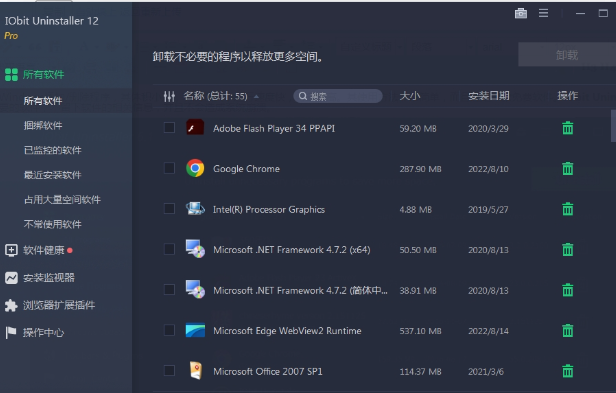This screenshot has height=393, width=616.
Task: Click the 操作 column header
Action: pos(568,95)
